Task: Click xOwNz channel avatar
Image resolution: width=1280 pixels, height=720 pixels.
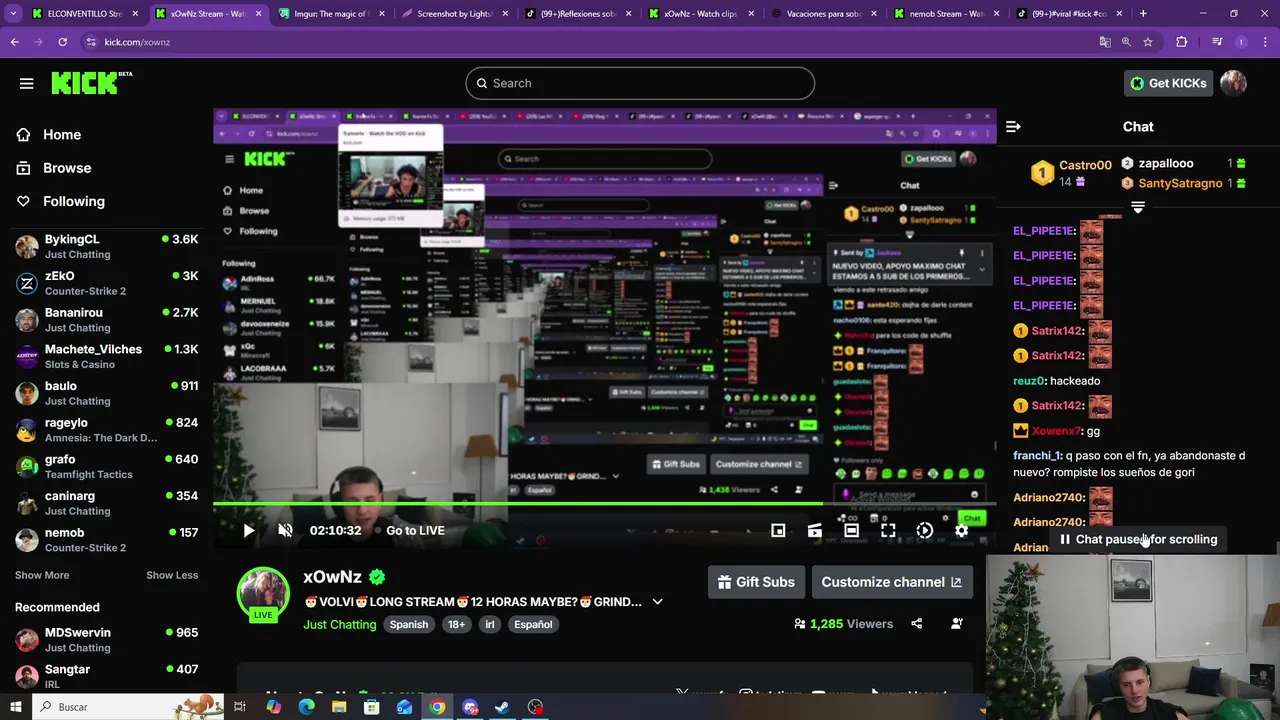Action: tap(263, 593)
